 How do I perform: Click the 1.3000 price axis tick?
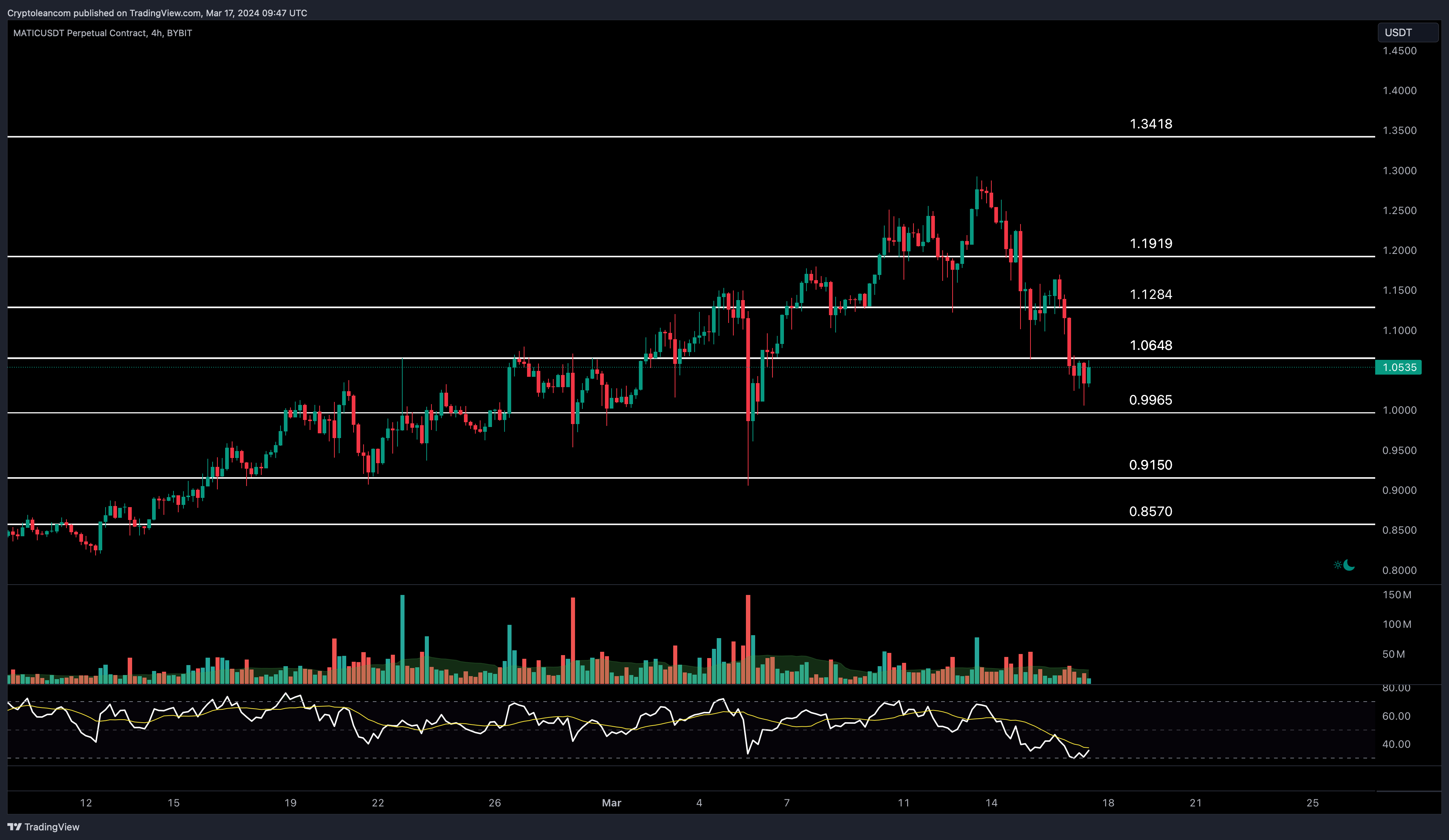click(x=1400, y=171)
